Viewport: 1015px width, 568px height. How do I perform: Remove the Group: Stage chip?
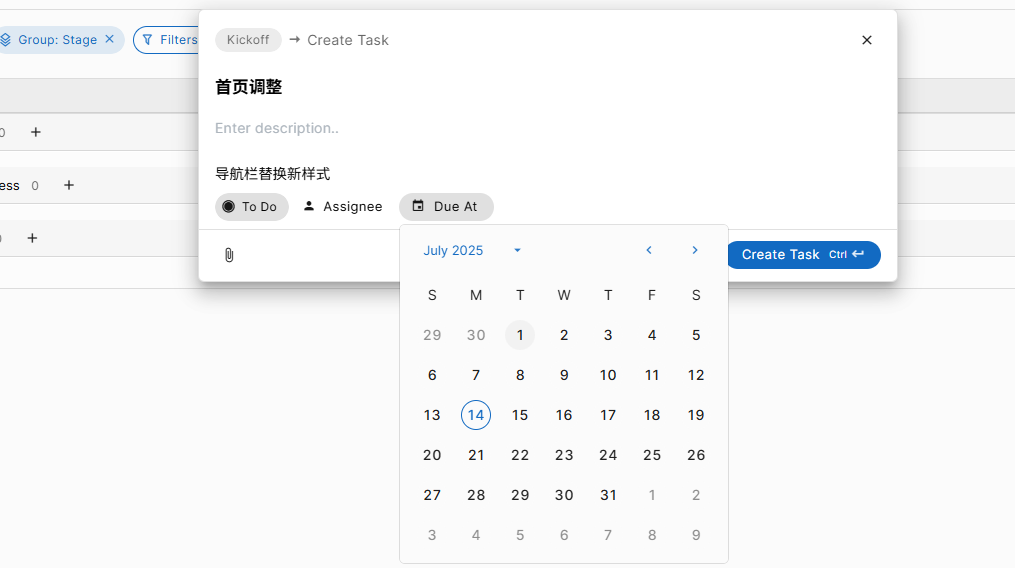click(x=110, y=40)
